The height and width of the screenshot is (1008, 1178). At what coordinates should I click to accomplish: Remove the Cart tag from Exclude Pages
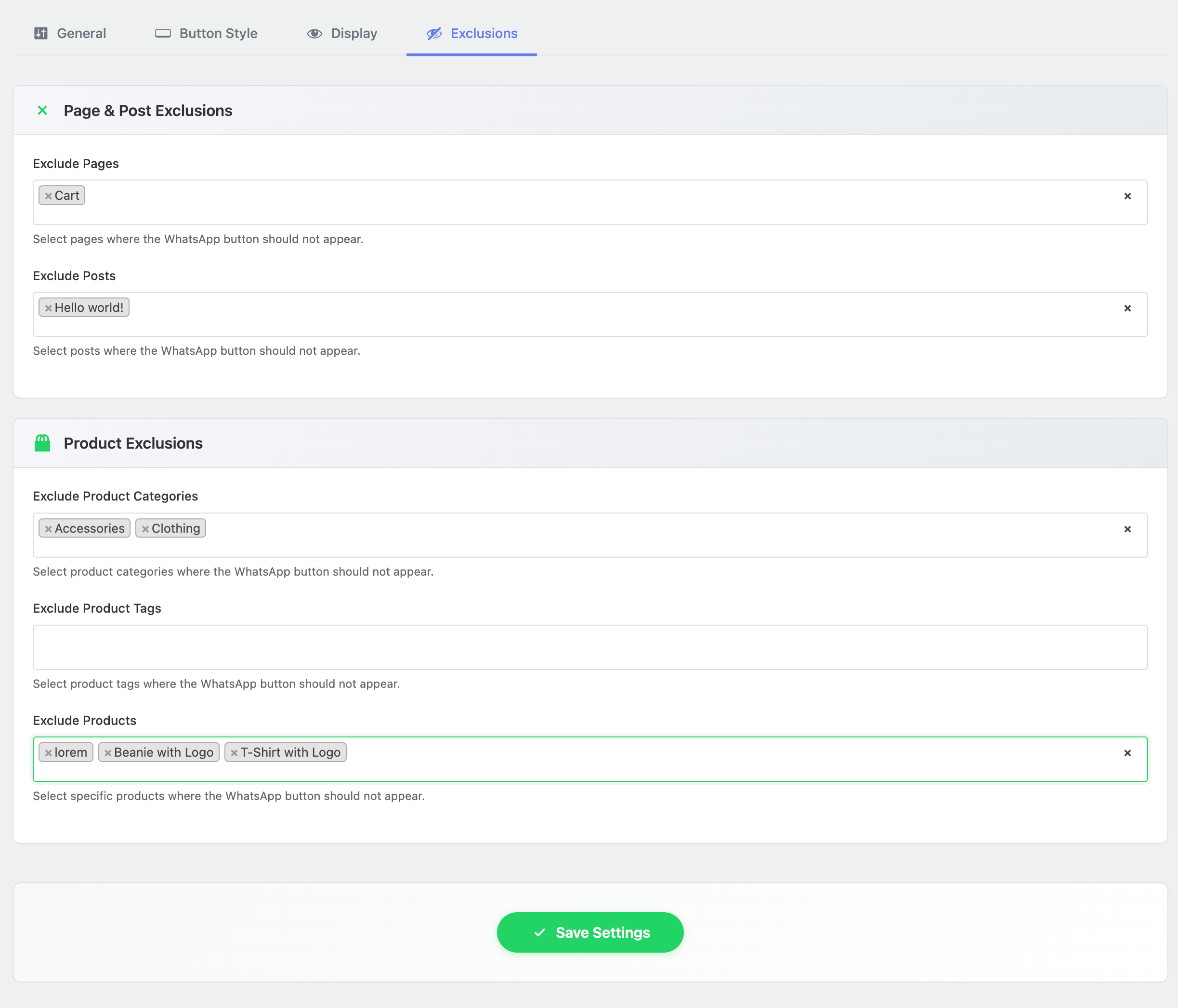click(x=48, y=196)
